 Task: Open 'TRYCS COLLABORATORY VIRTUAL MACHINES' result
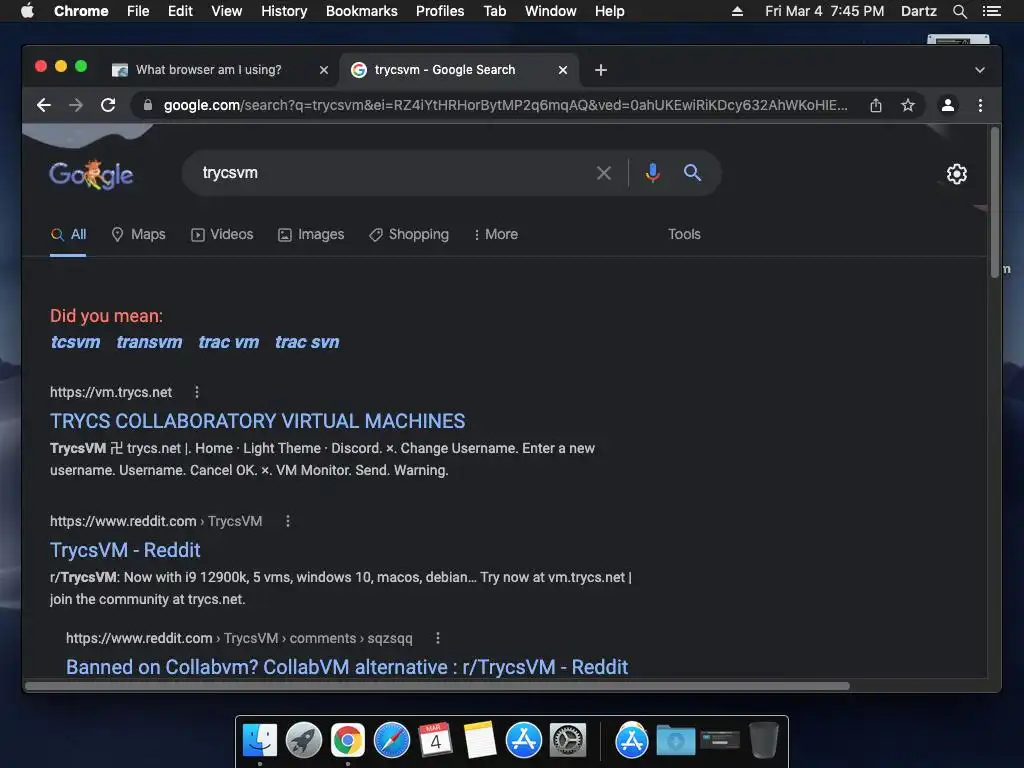coord(258,421)
